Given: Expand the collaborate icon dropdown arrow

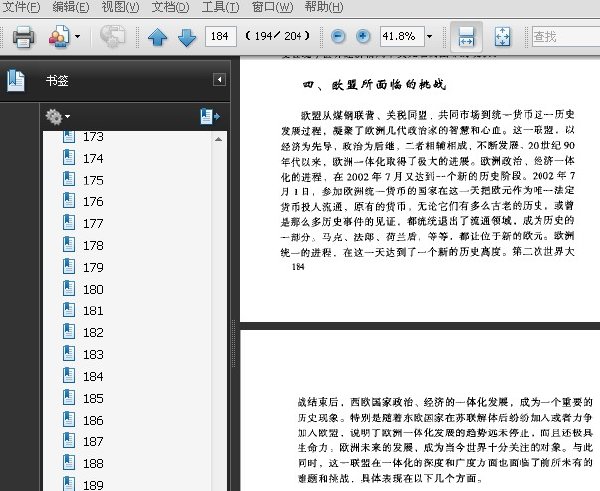Looking at the screenshot, I should point(78,37).
